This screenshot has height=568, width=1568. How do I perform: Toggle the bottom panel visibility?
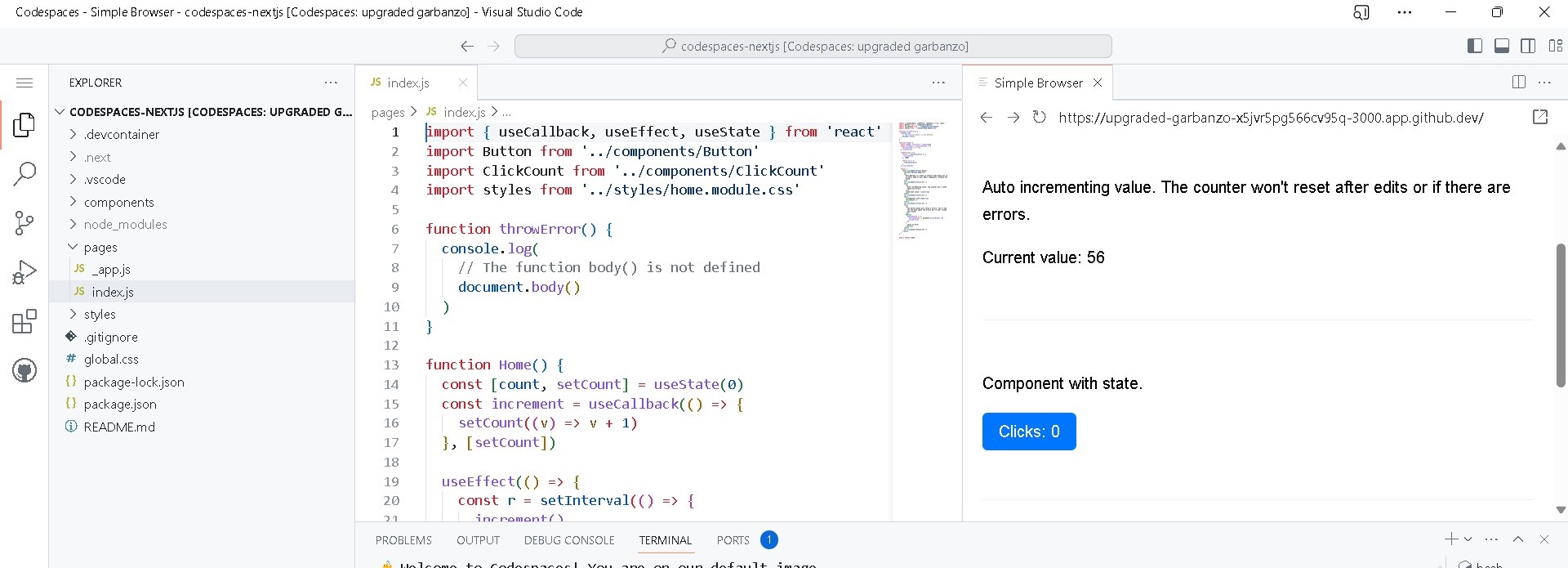coord(1501,46)
